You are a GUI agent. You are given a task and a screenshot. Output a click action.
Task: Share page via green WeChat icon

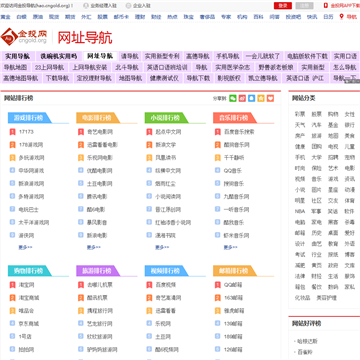coord(233,98)
